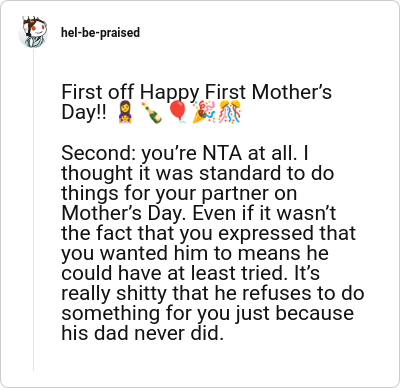Collapse the comment using the thread line
The width and height of the screenshot is (400, 388).
coord(33,210)
